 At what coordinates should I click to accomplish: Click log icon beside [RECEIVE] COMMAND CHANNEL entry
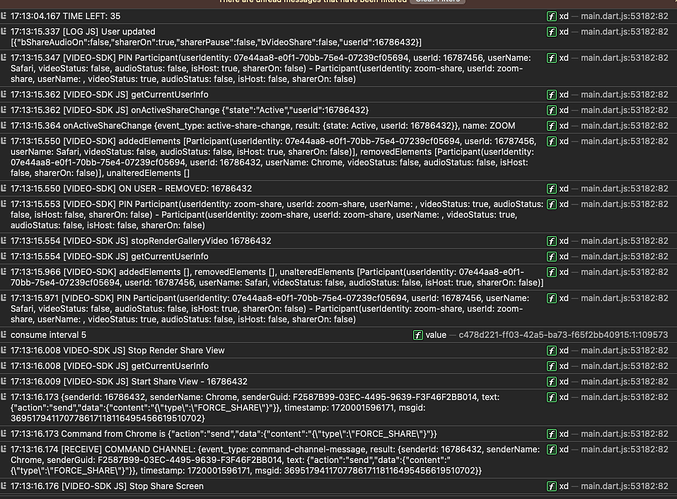[3, 449]
